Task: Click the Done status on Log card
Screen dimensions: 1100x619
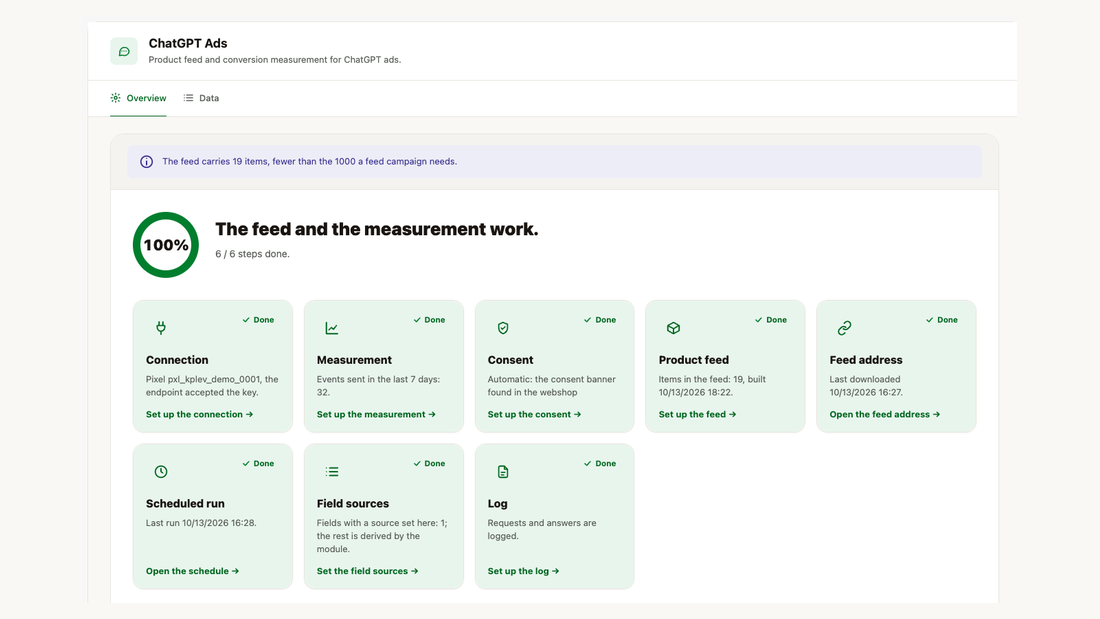Action: point(600,463)
